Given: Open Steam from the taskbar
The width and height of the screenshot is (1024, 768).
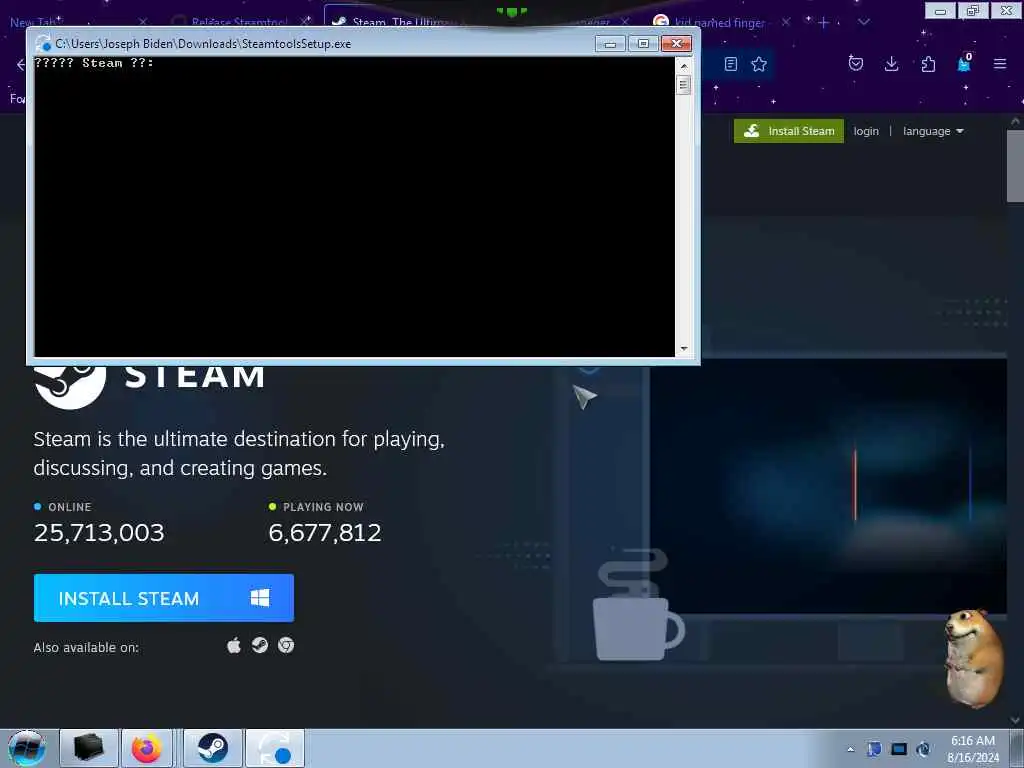Looking at the screenshot, I should [213, 748].
